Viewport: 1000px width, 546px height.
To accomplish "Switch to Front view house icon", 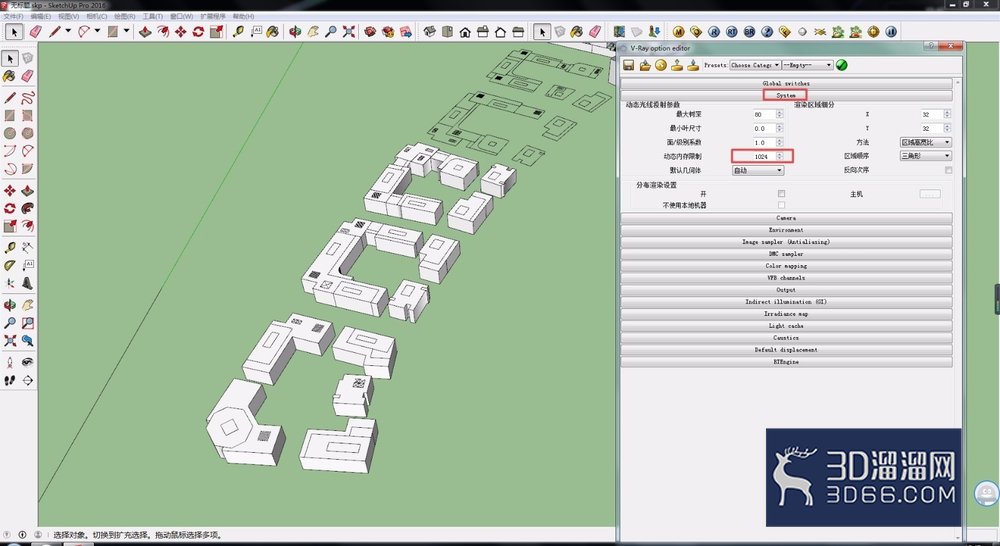I will tap(466, 31).
